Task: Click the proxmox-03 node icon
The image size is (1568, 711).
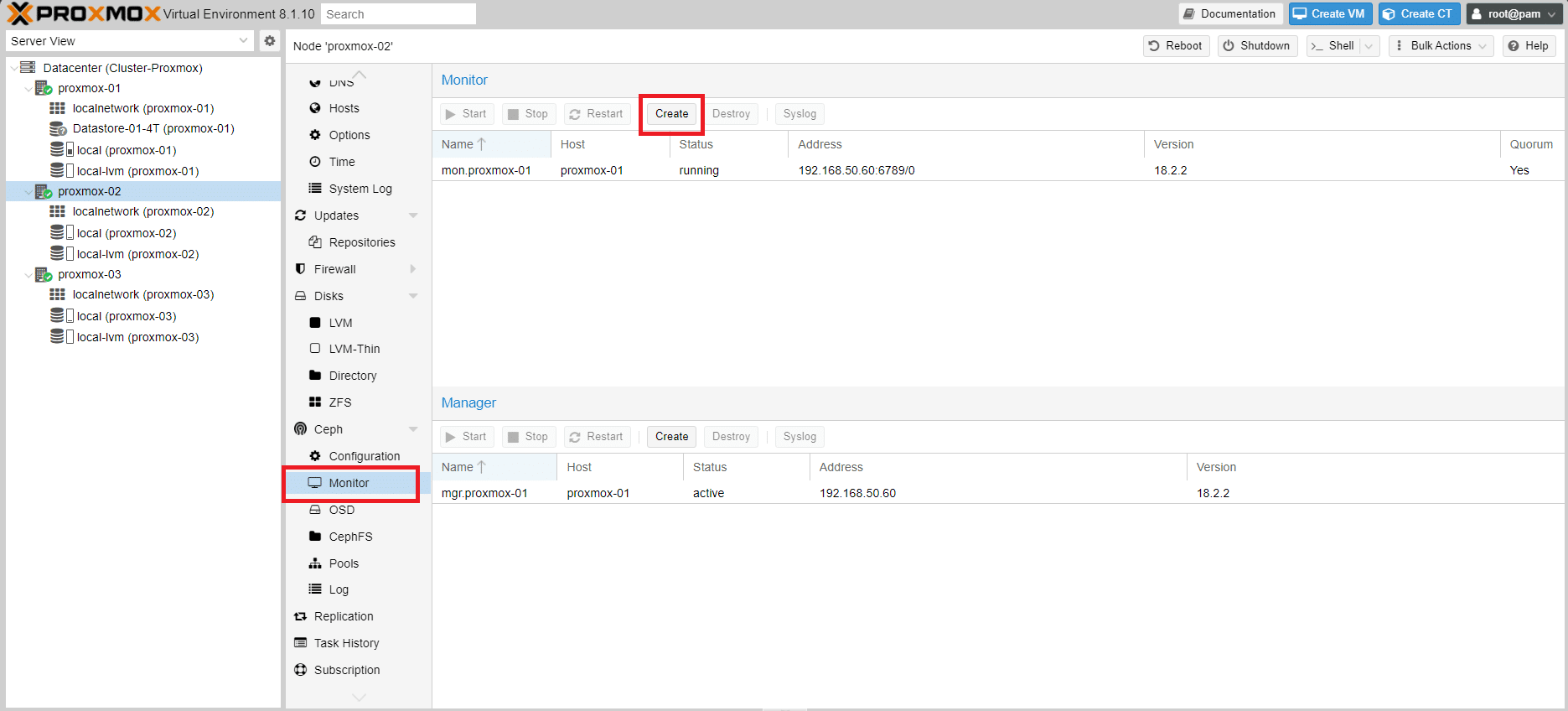Action: click(x=44, y=274)
